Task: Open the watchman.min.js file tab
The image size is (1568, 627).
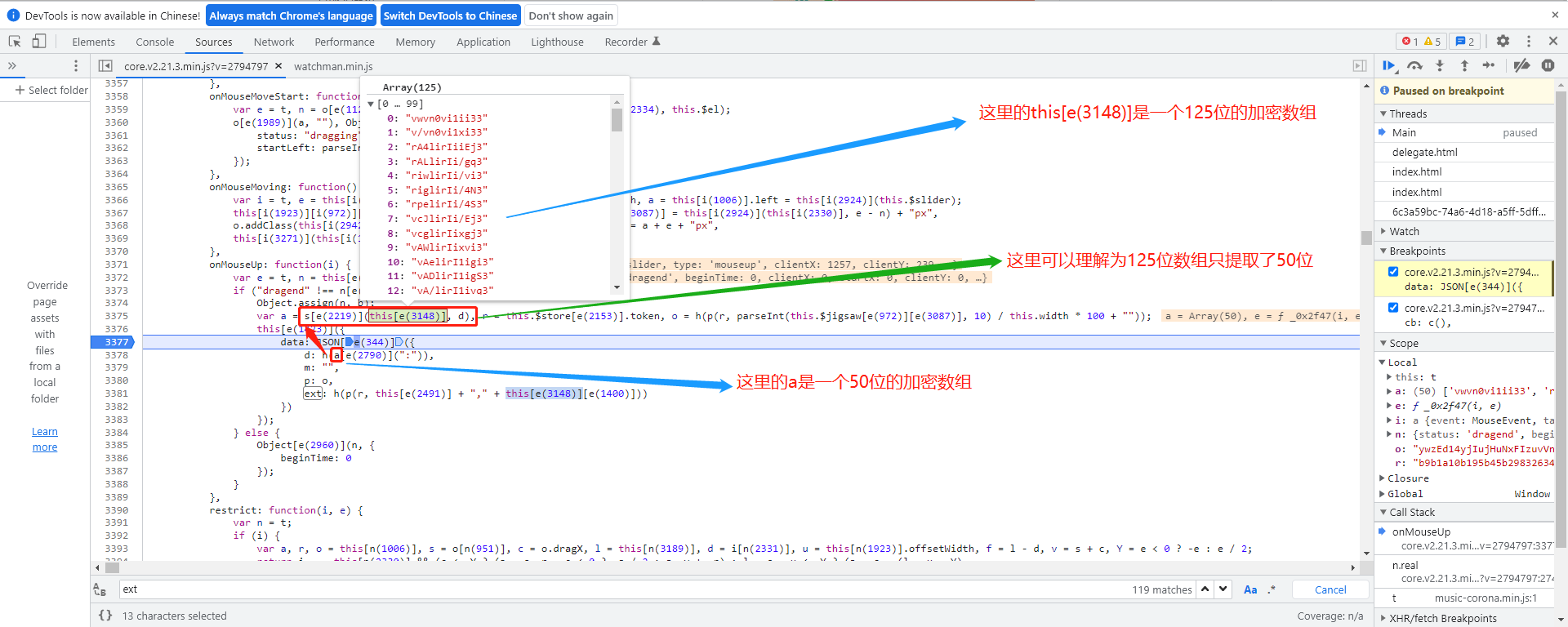Action: coord(333,66)
